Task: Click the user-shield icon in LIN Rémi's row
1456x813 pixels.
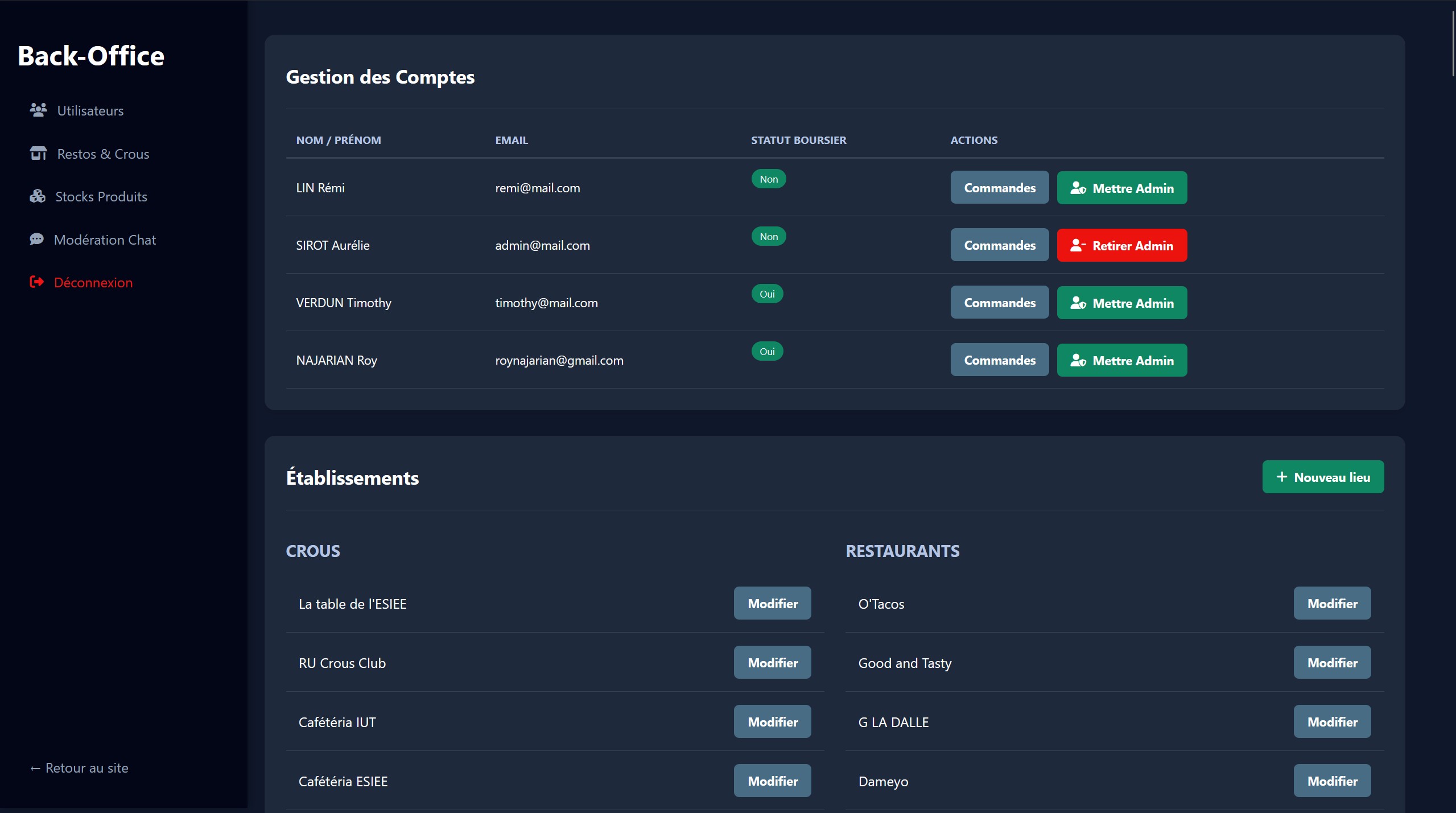Action: (1078, 188)
